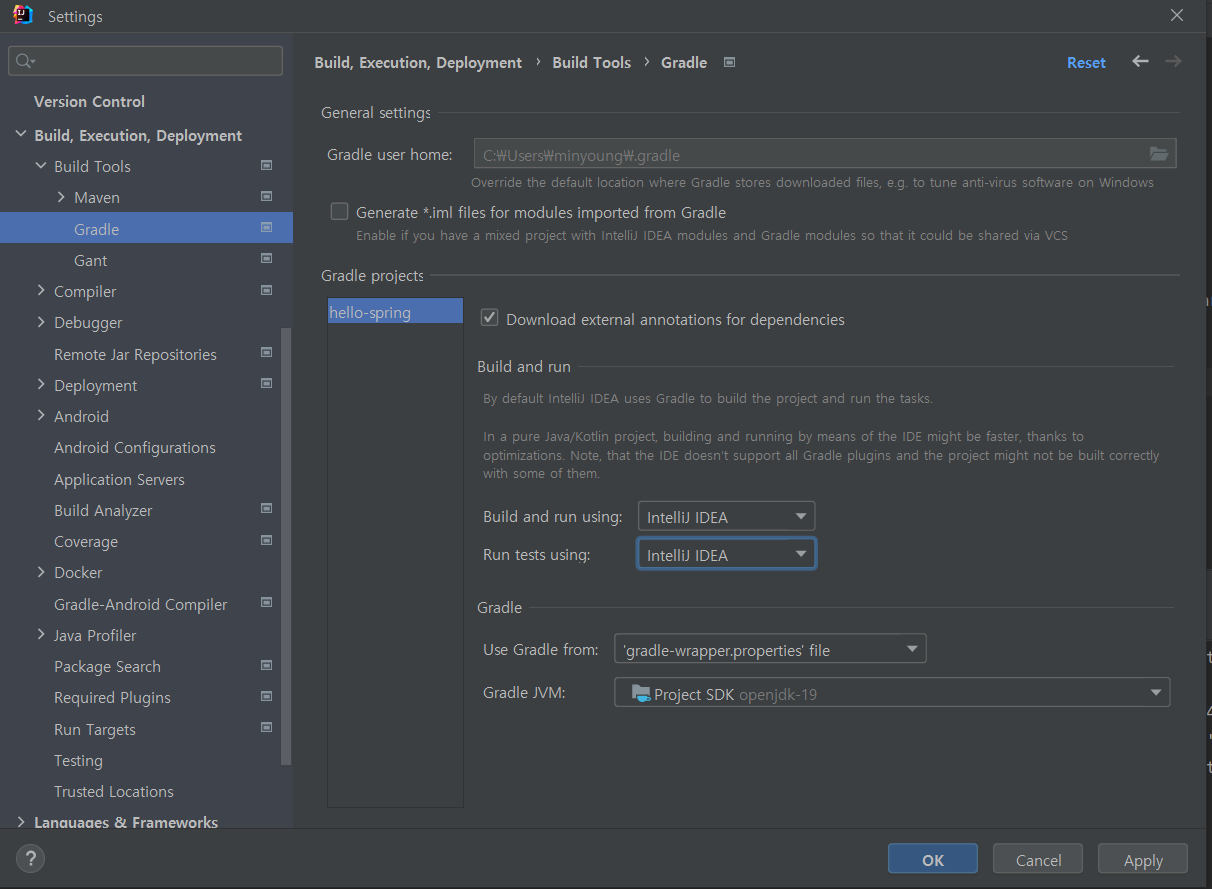1212x889 pixels.
Task: Click the project marker icon beside Deployment
Action: pos(266,384)
